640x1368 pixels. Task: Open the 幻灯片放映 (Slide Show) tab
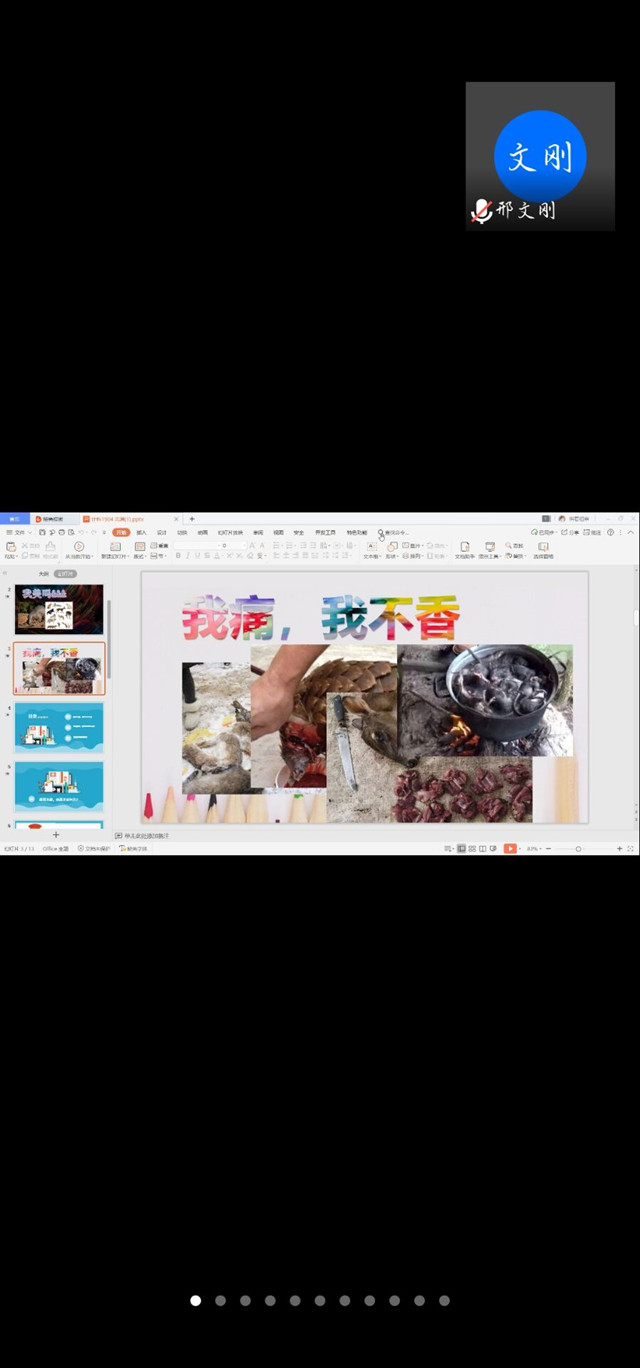point(230,532)
